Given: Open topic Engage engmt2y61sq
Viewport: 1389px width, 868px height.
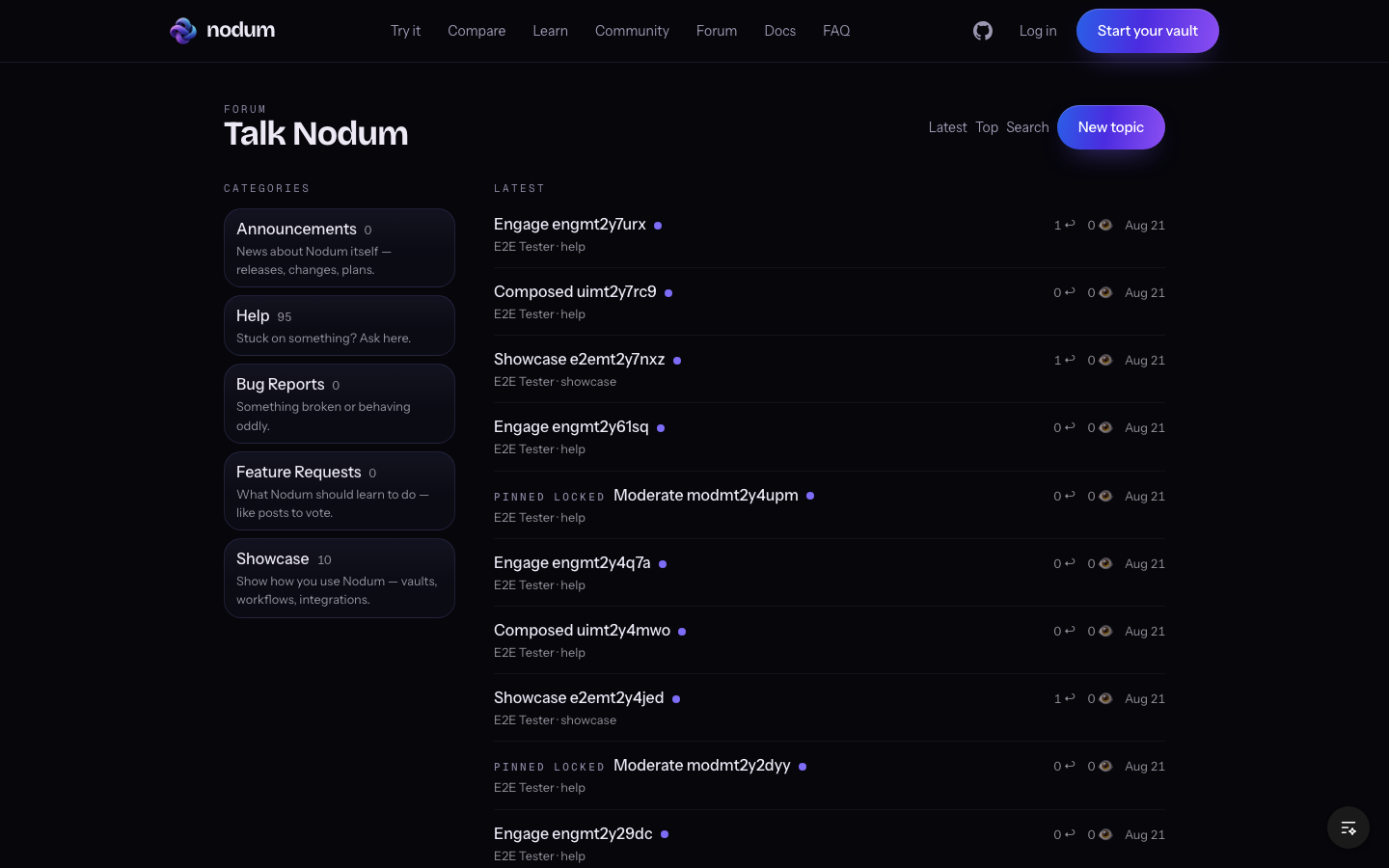Looking at the screenshot, I should coord(571,426).
